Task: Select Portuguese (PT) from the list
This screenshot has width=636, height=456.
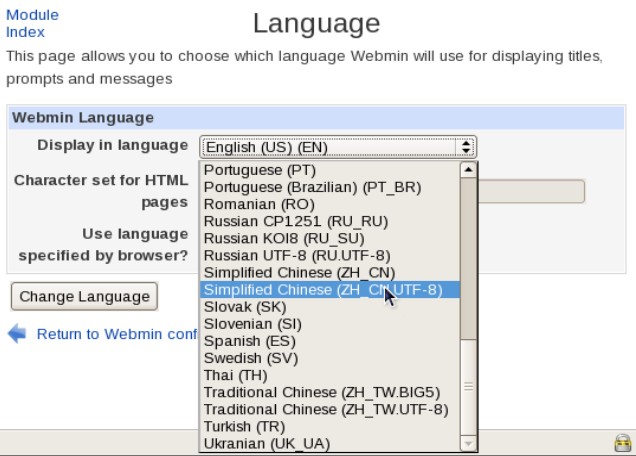Action: (330, 170)
